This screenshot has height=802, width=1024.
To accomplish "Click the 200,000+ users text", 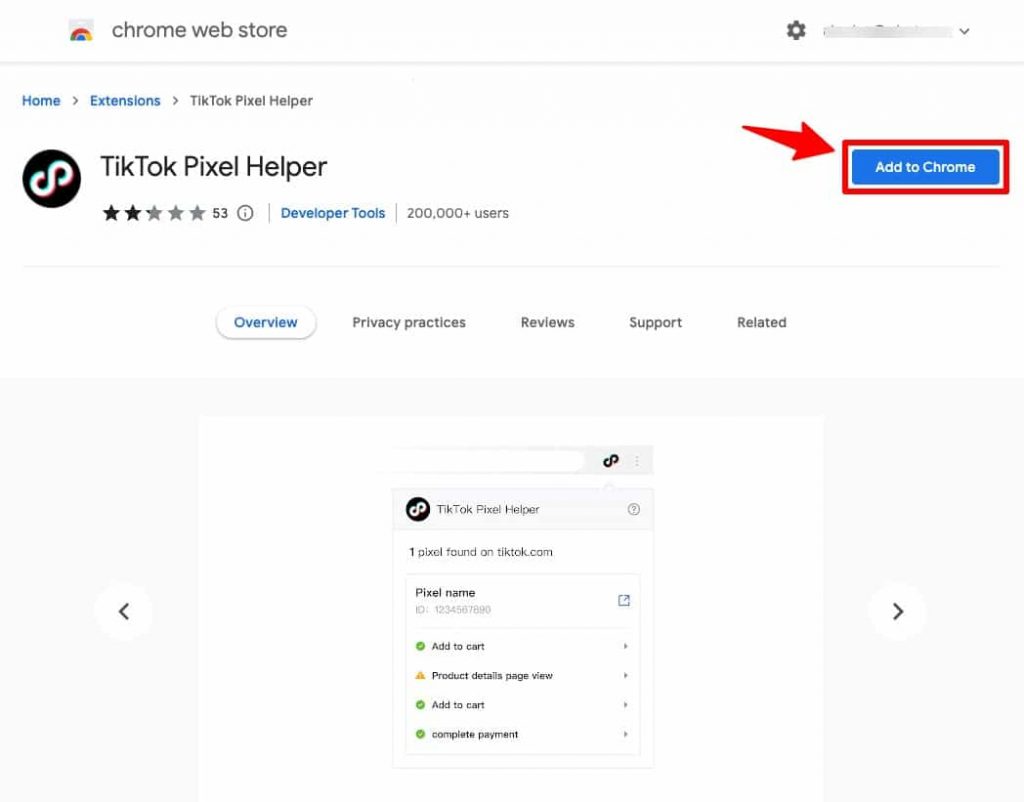I will [458, 213].
